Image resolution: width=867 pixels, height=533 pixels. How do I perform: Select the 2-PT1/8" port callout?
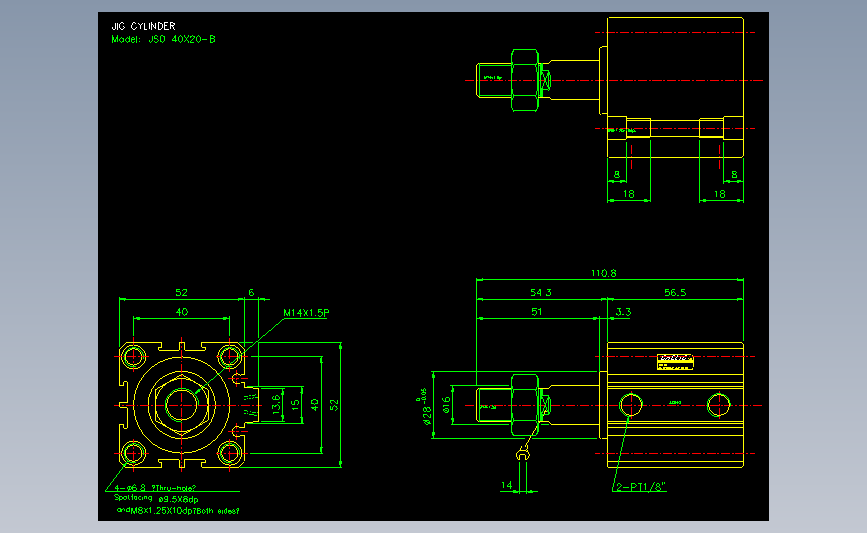point(641,487)
